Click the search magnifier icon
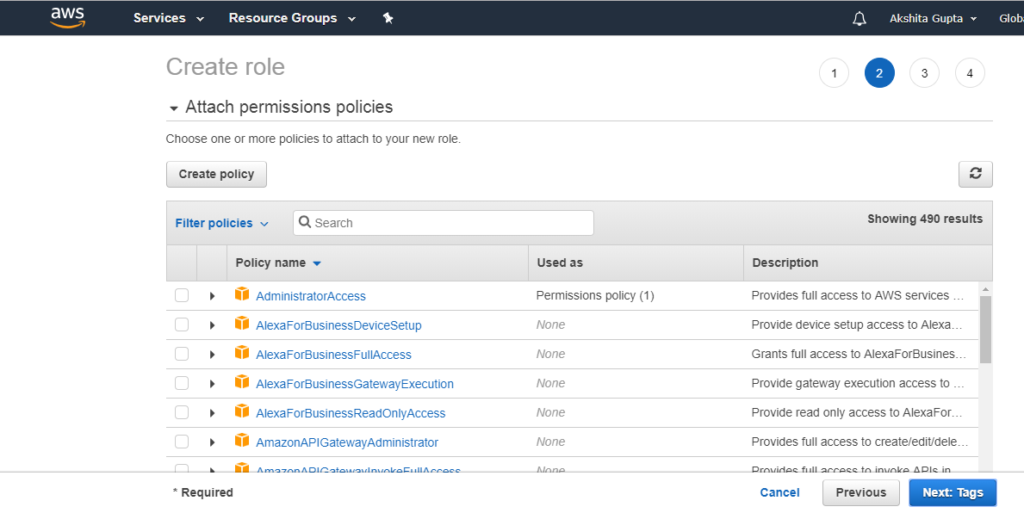 pyautogui.click(x=304, y=222)
